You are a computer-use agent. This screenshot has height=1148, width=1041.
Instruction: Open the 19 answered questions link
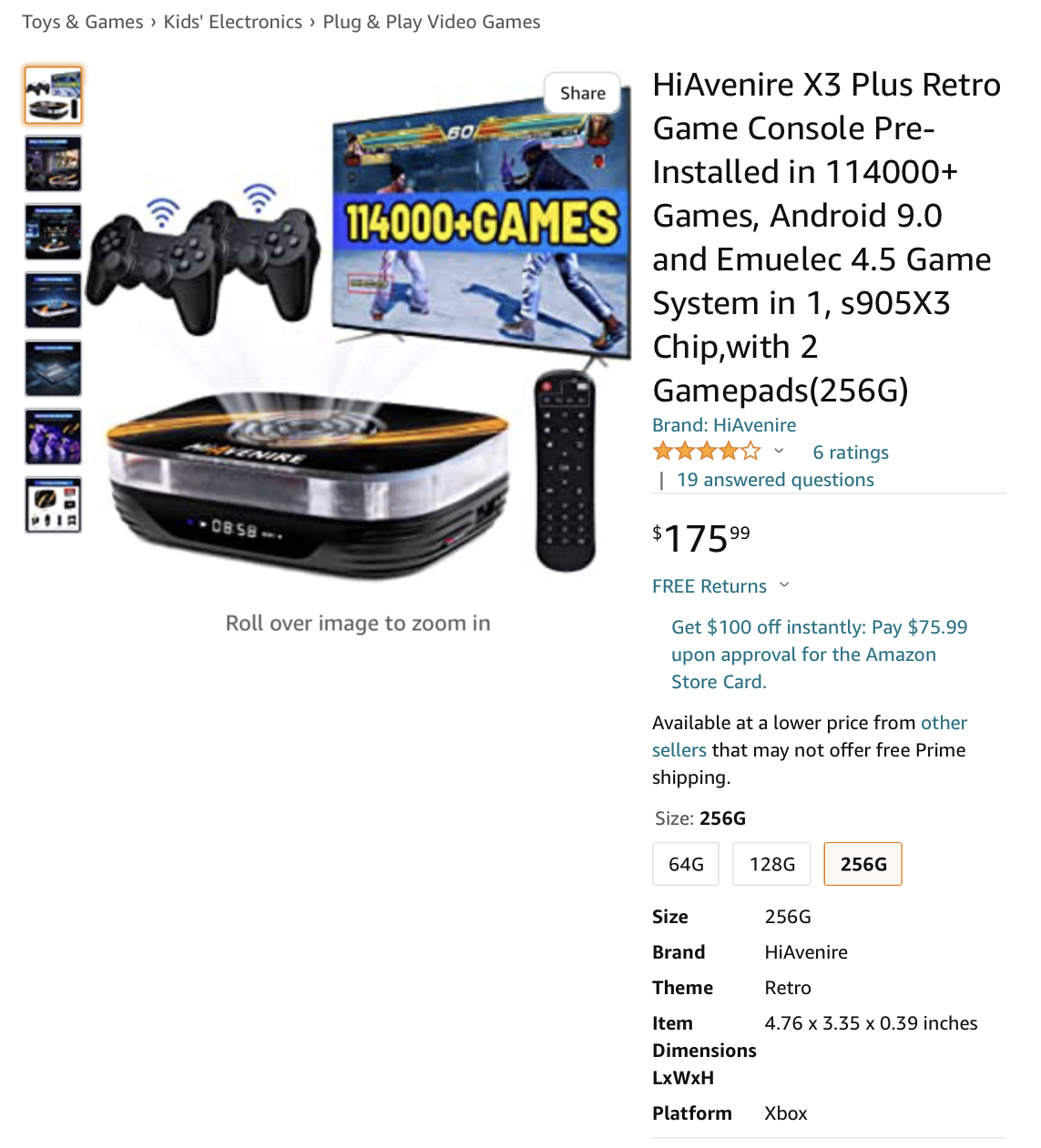point(775,480)
